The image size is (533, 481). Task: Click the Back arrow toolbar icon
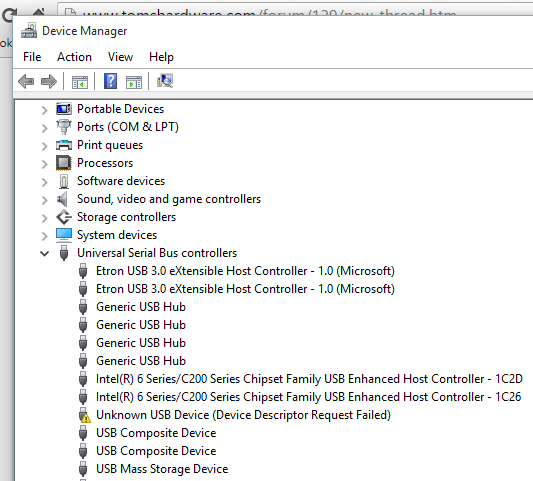(26, 82)
